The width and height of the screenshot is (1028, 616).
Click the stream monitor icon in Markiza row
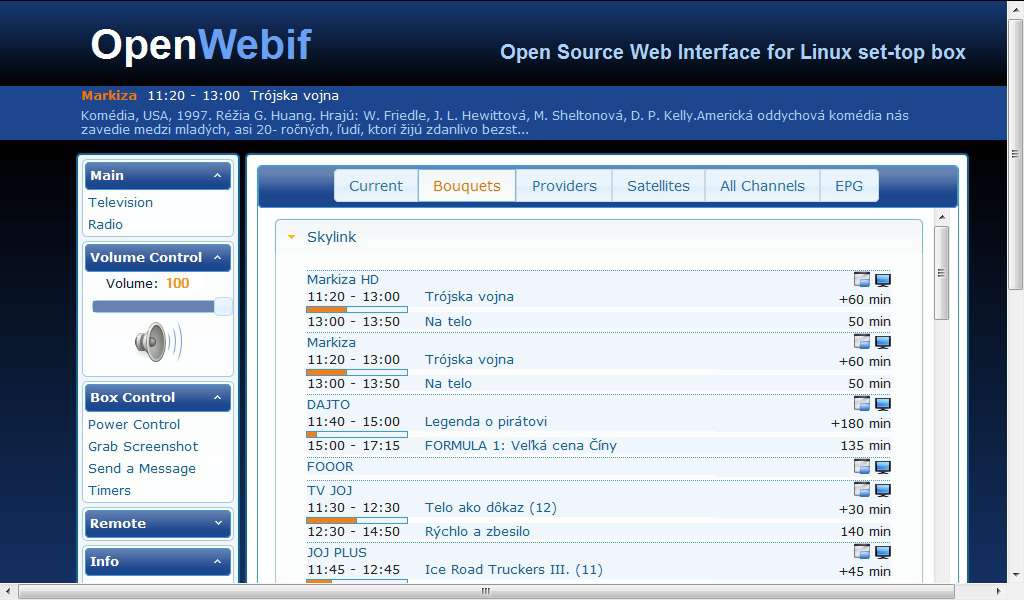click(882, 341)
